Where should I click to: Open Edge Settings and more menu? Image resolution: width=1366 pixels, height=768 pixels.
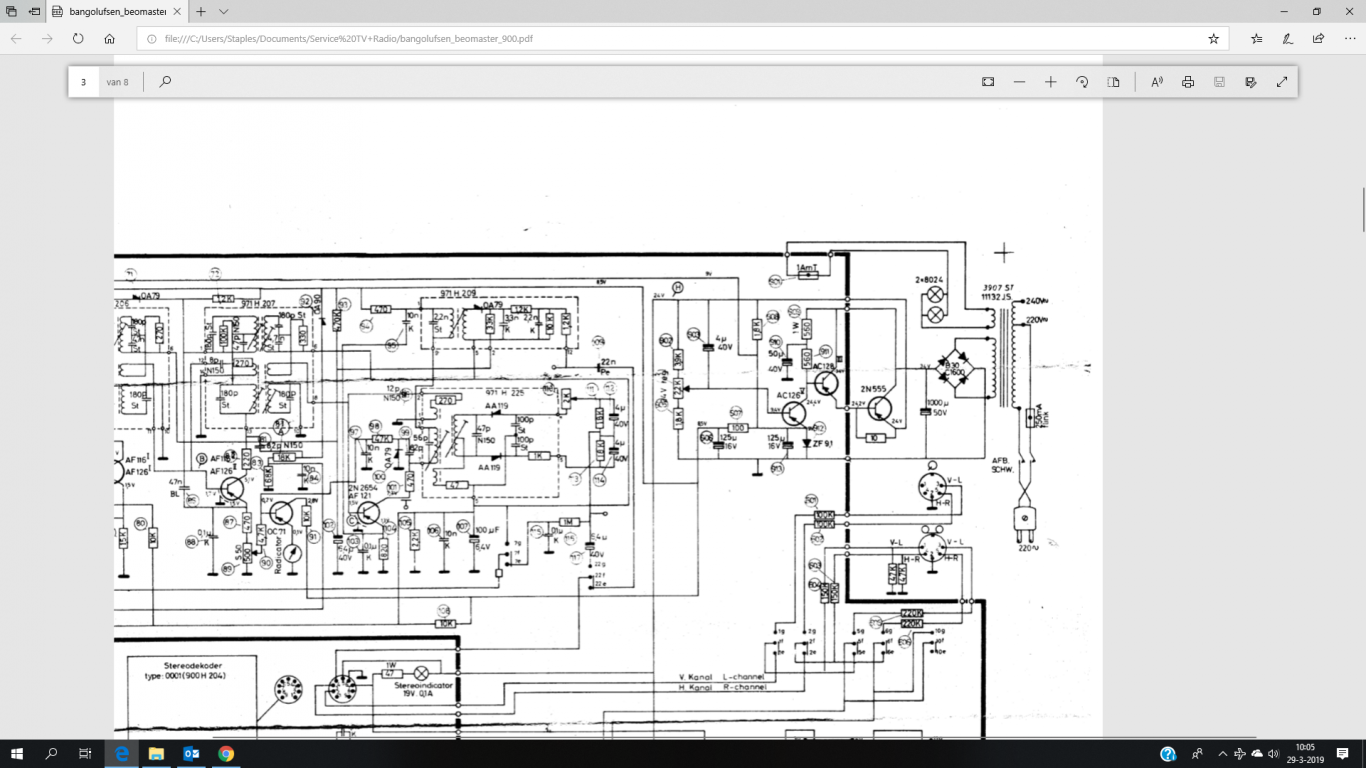pos(1349,39)
